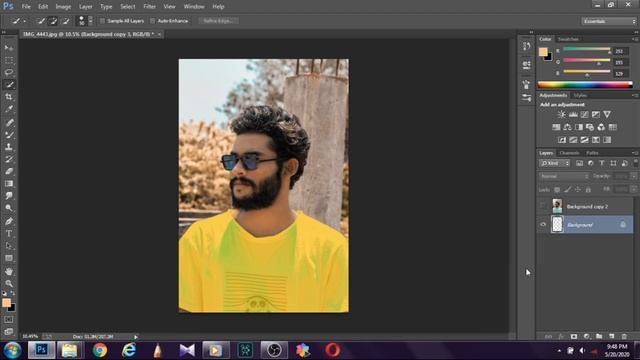The height and width of the screenshot is (360, 640).
Task: Select the History Brush tool
Action: [9, 159]
